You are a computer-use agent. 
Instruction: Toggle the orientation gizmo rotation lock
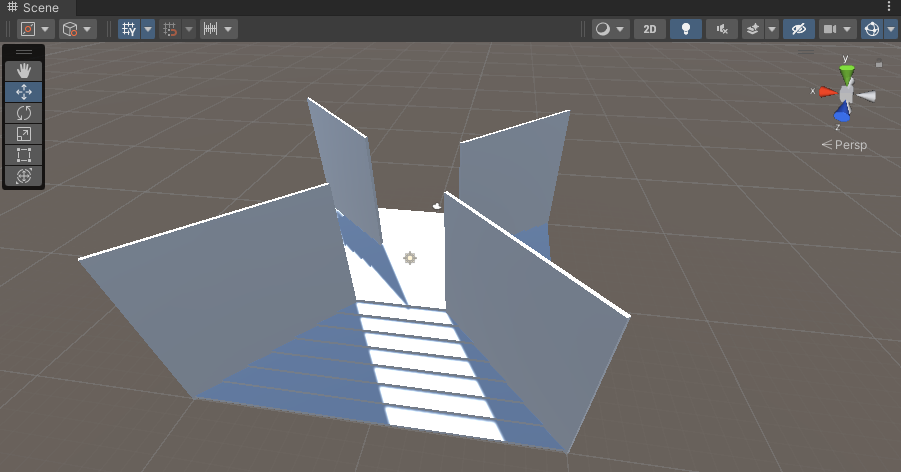point(879,64)
